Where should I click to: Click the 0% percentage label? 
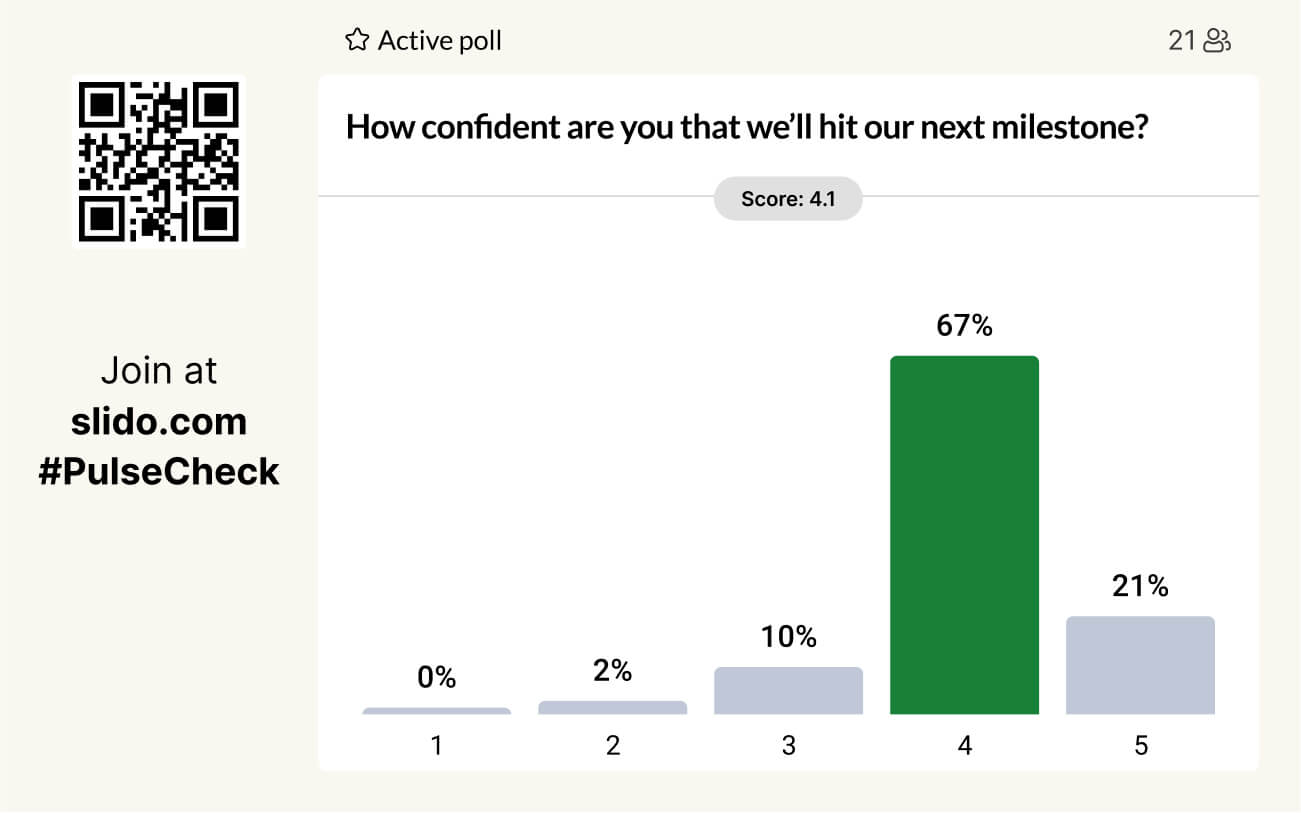pyautogui.click(x=436, y=677)
